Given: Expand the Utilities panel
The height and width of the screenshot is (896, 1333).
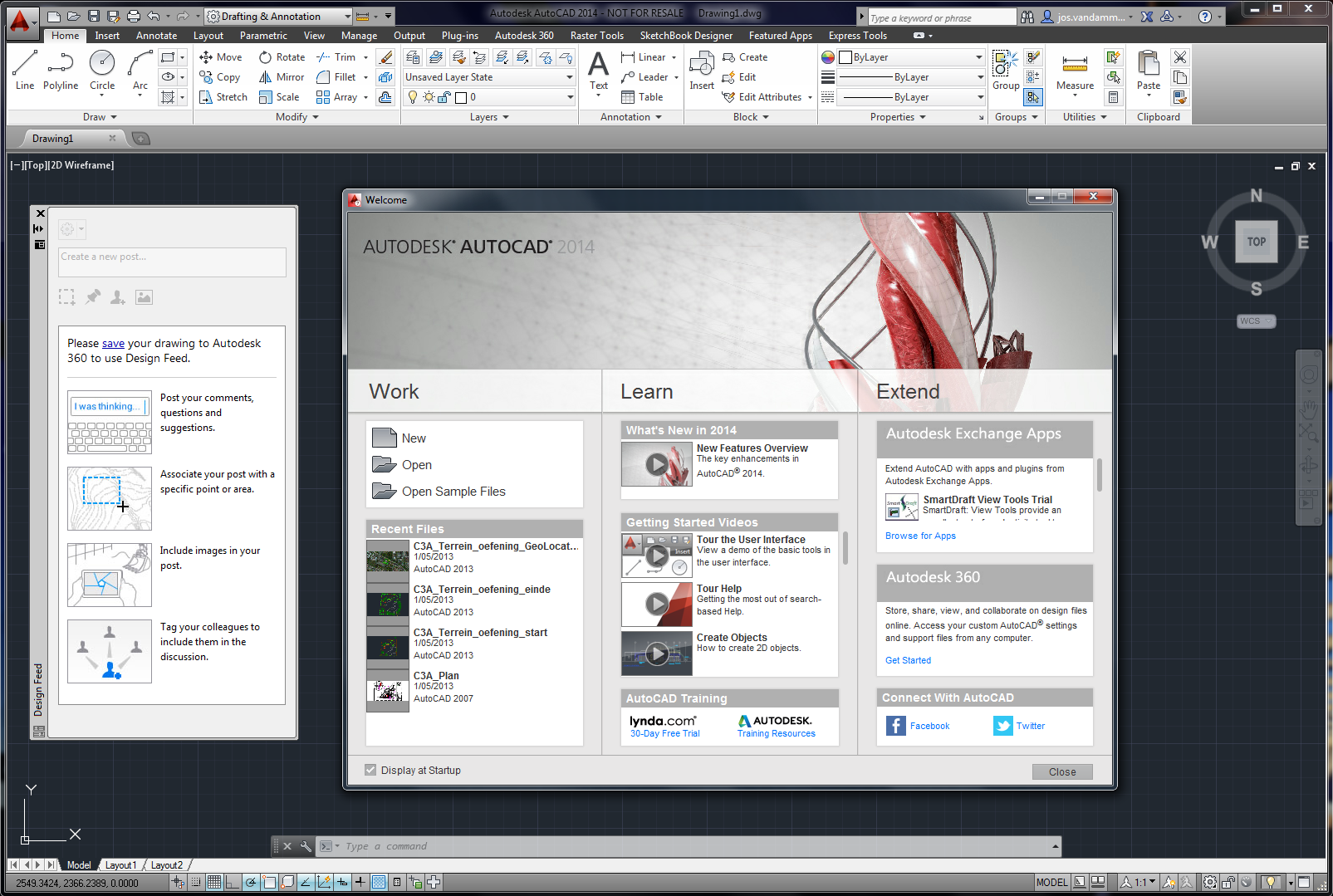Looking at the screenshot, I should (x=1085, y=117).
